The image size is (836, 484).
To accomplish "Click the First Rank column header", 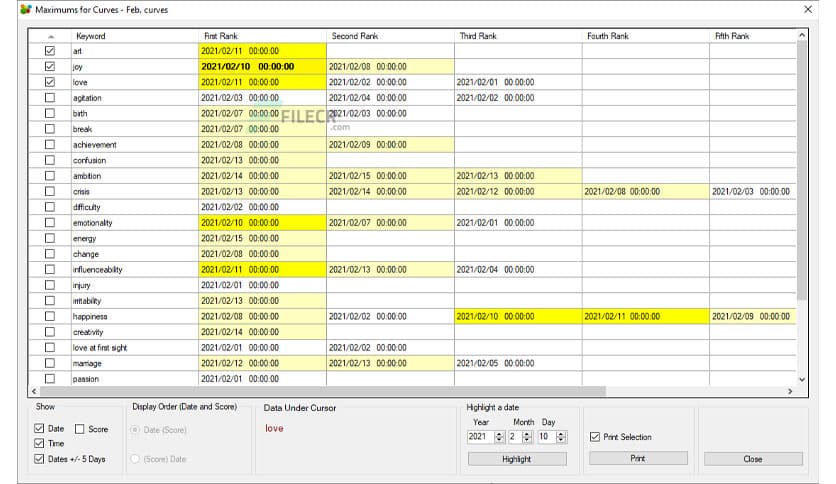I will (x=262, y=36).
